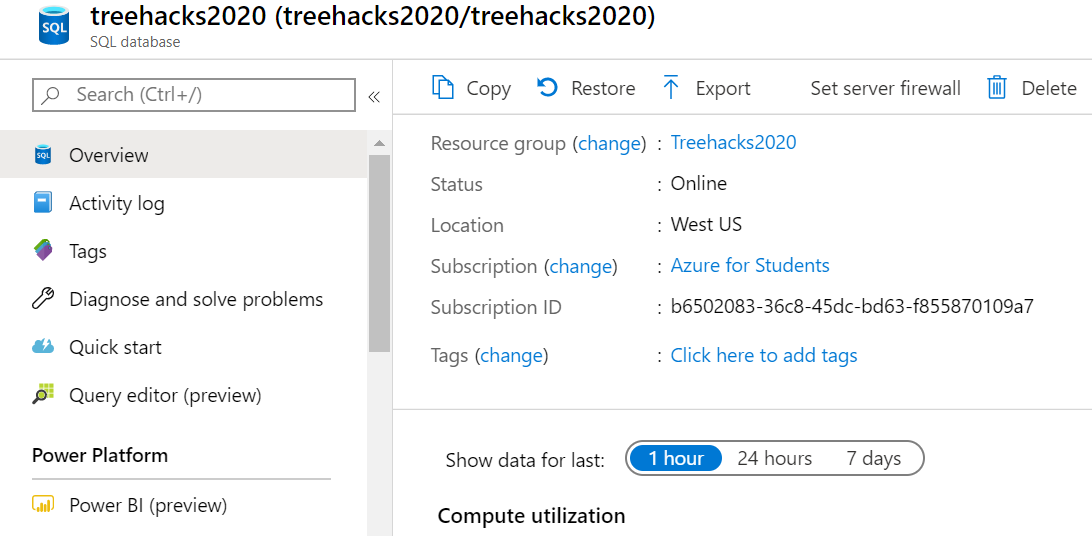Click the sidebar scrollbar up arrow
Image resolution: width=1092 pixels, height=536 pixels.
click(379, 143)
